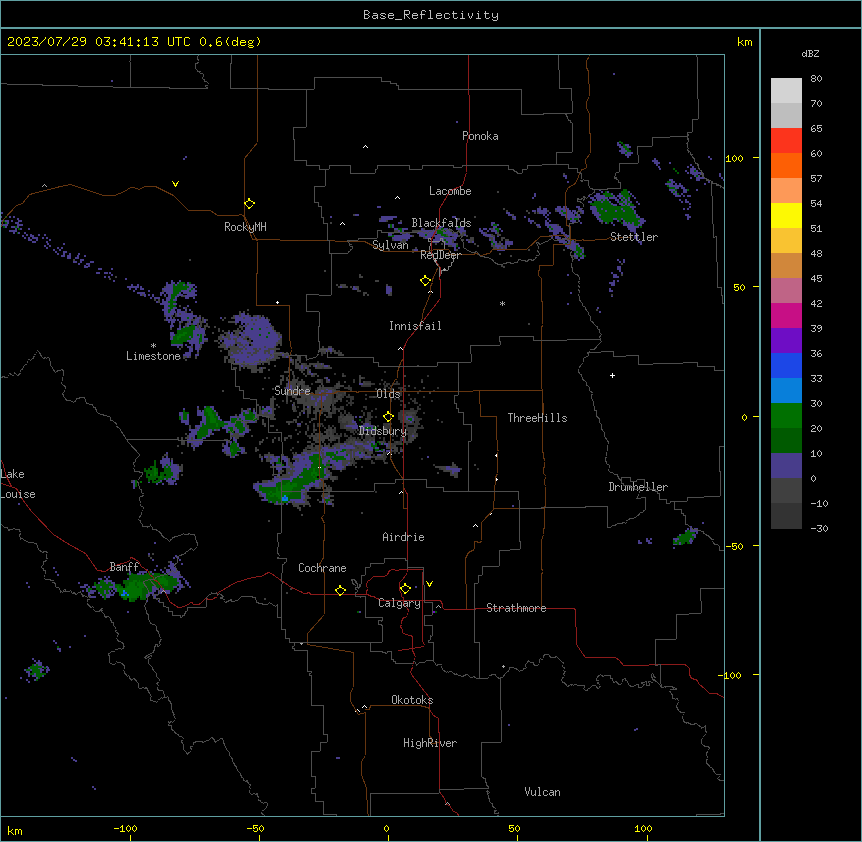This screenshot has width=862, height=842.
Task: Click the magenta 39-42 dBZ legend swatch
Action: tap(786, 315)
